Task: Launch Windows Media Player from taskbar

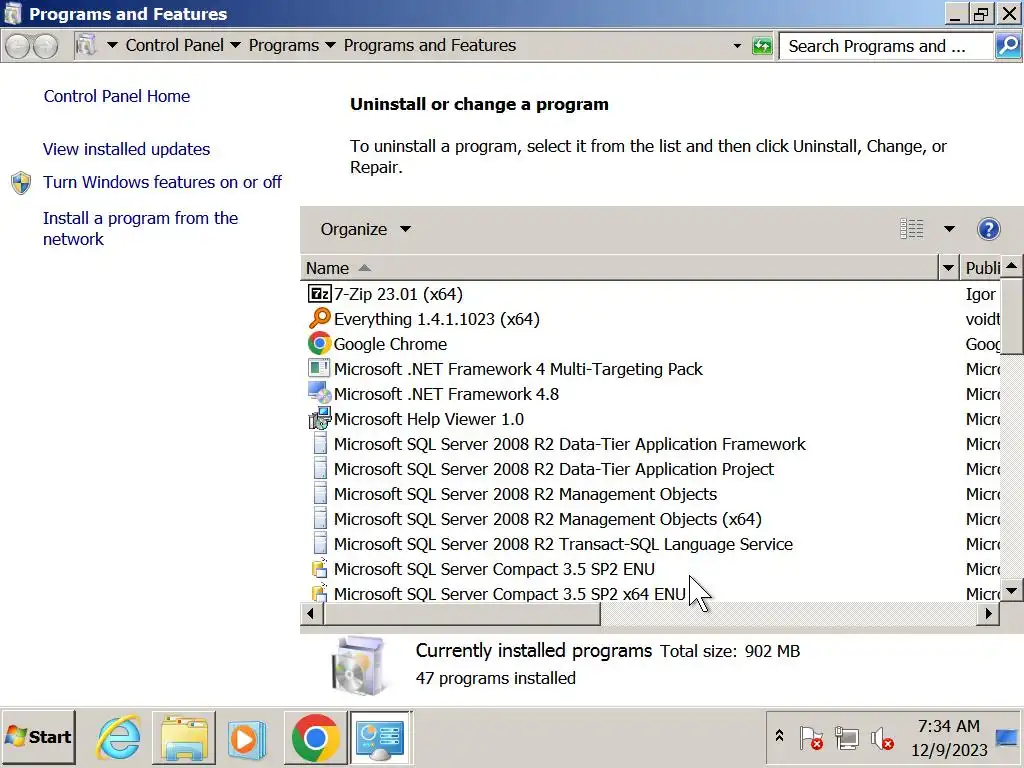Action: [247, 739]
